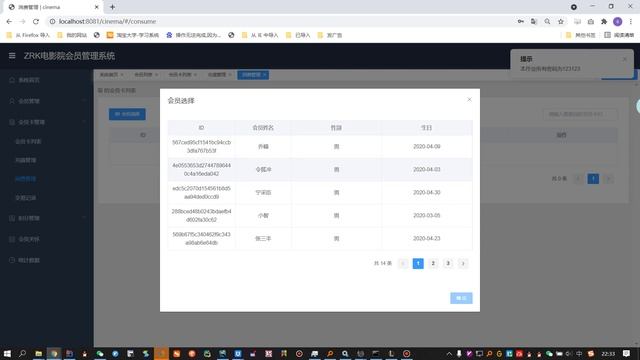
Task: Click member ID starting with edc5c207
Action: click(201, 193)
